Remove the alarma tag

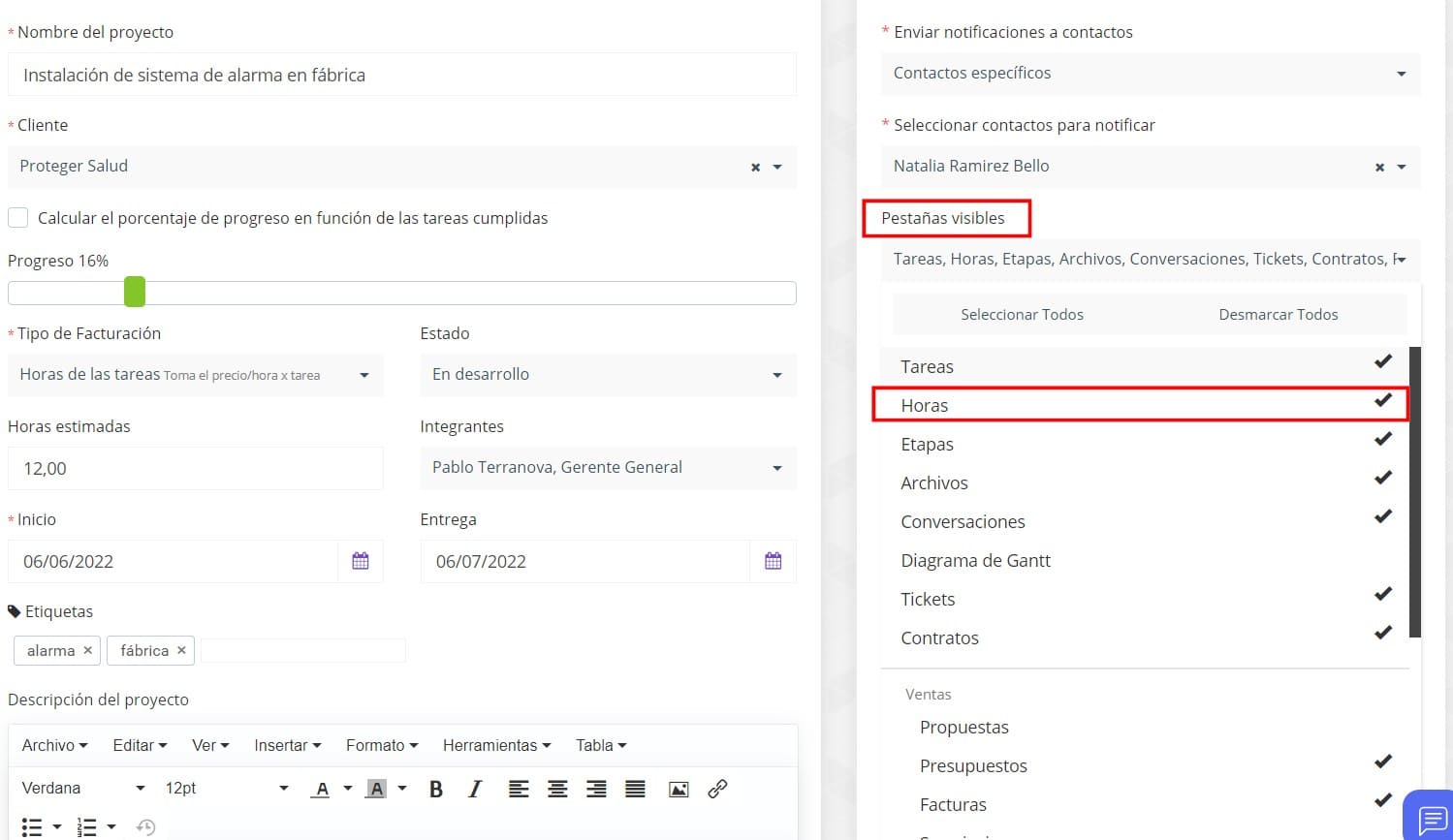pyautogui.click(x=87, y=650)
